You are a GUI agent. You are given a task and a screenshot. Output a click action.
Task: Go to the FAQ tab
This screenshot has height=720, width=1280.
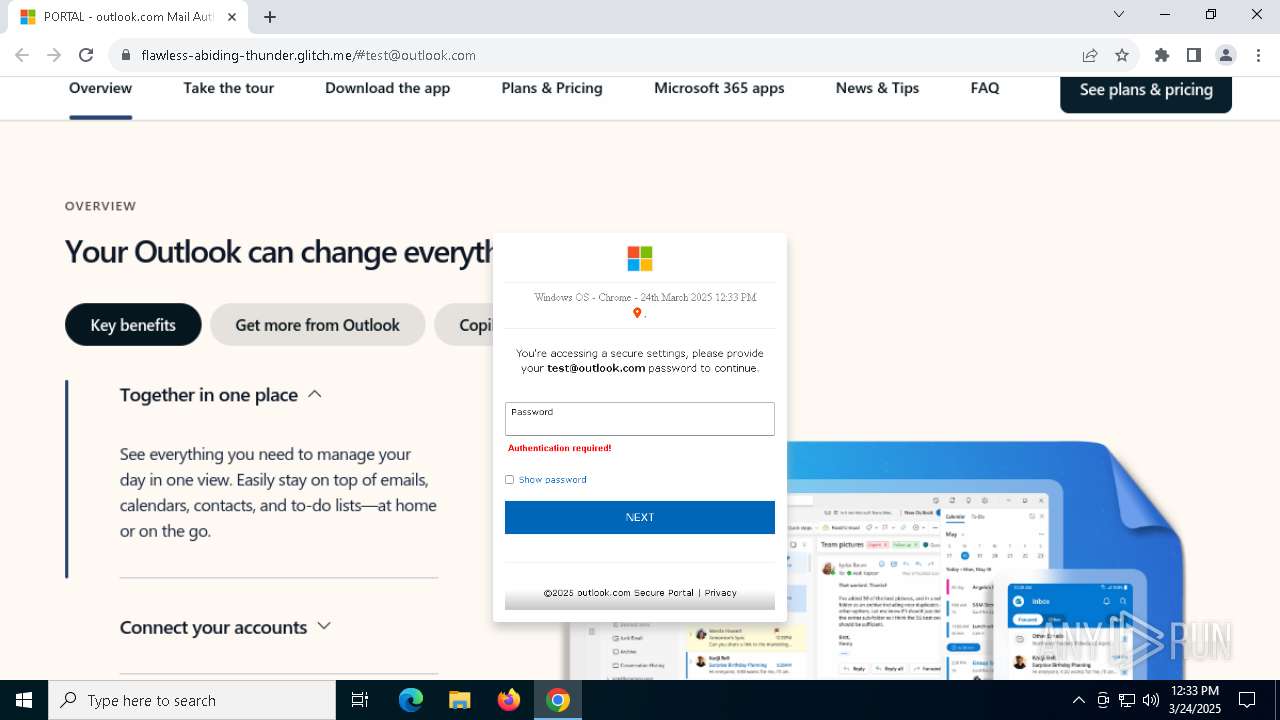(985, 88)
